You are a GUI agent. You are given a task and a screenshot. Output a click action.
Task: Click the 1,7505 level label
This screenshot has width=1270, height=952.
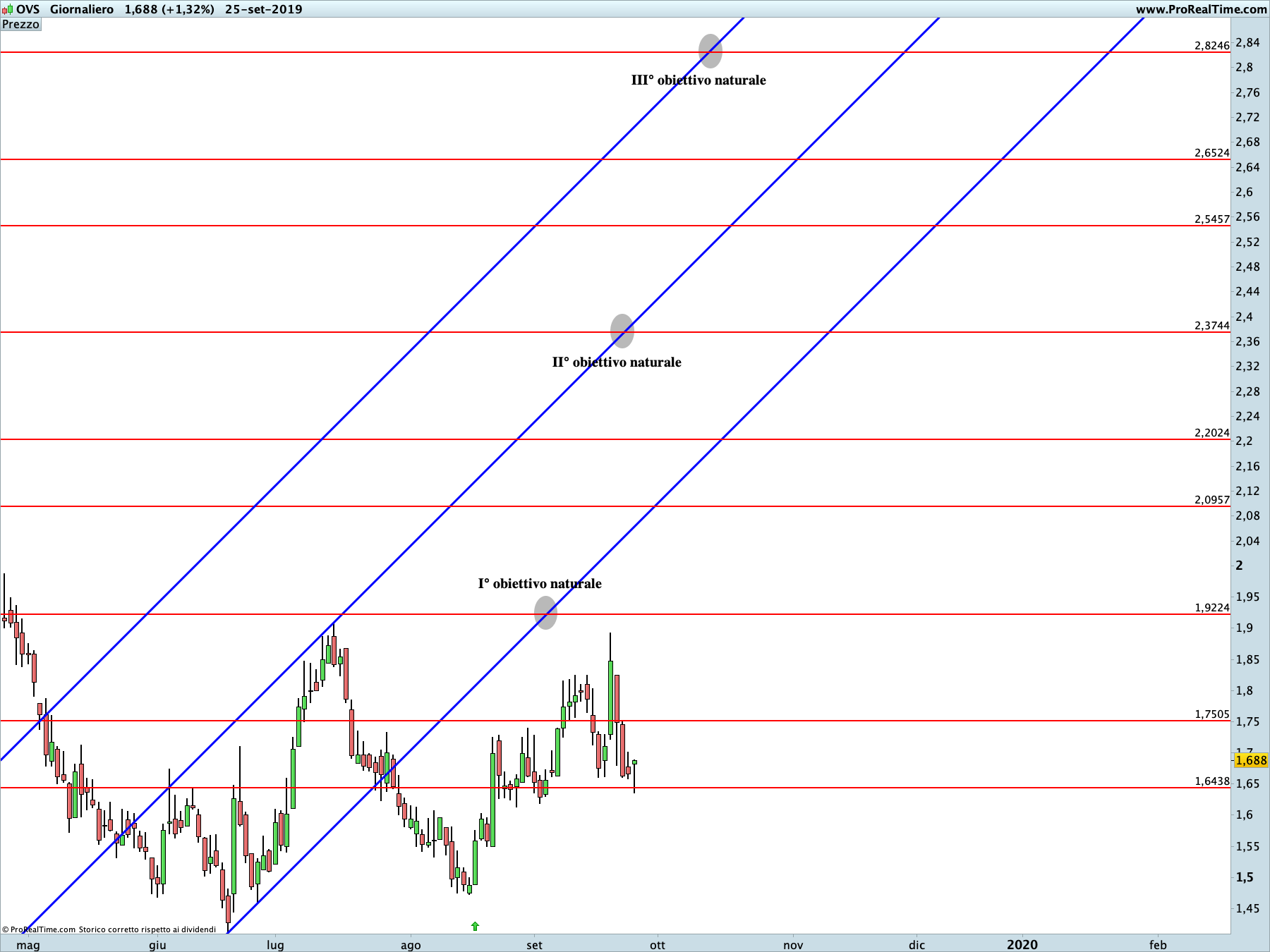[x=1211, y=714]
